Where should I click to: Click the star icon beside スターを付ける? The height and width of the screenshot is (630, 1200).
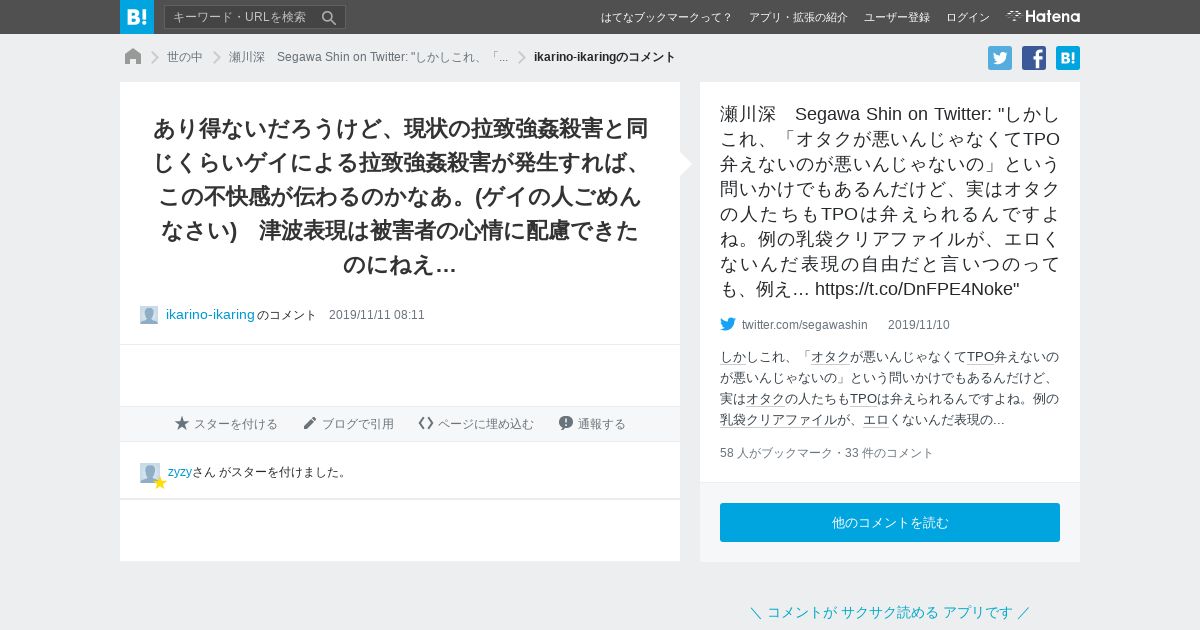182,423
